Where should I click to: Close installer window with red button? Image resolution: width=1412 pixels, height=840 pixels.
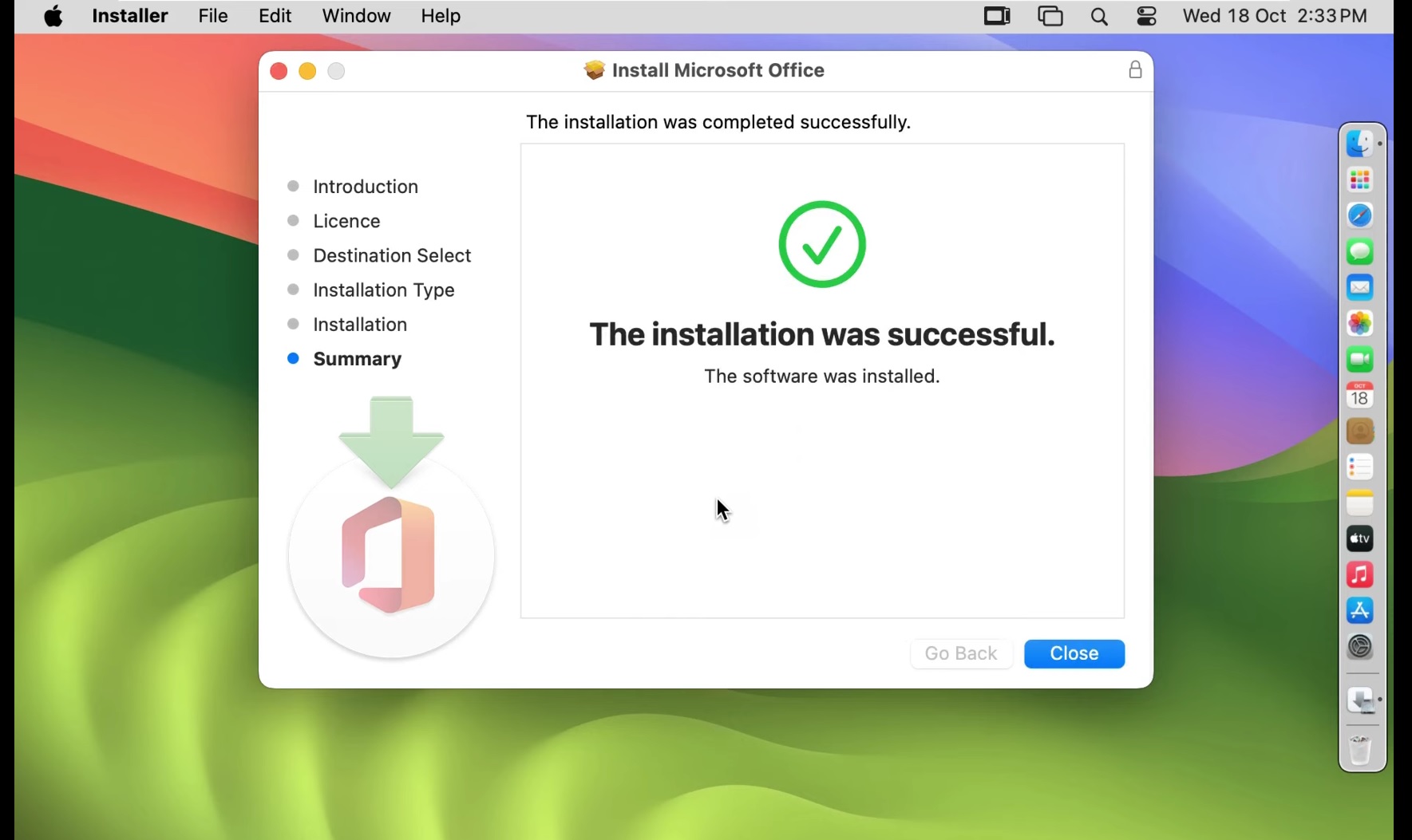click(x=279, y=71)
